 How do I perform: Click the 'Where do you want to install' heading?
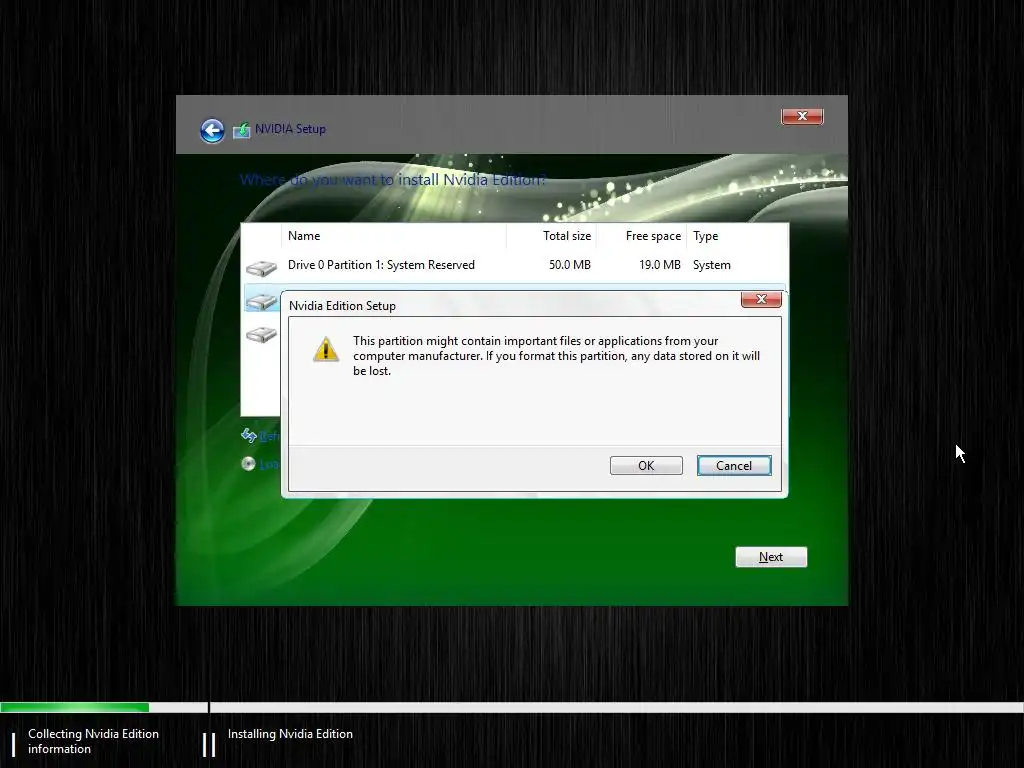[393, 180]
